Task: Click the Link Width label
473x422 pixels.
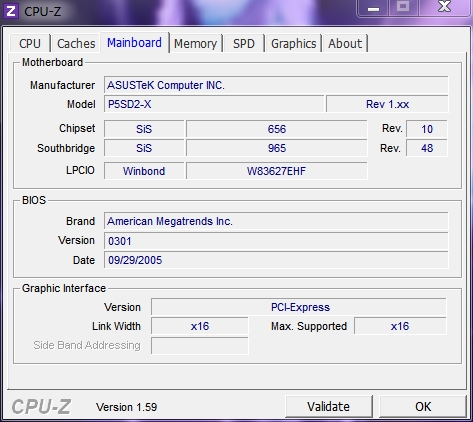Action: click(116, 326)
